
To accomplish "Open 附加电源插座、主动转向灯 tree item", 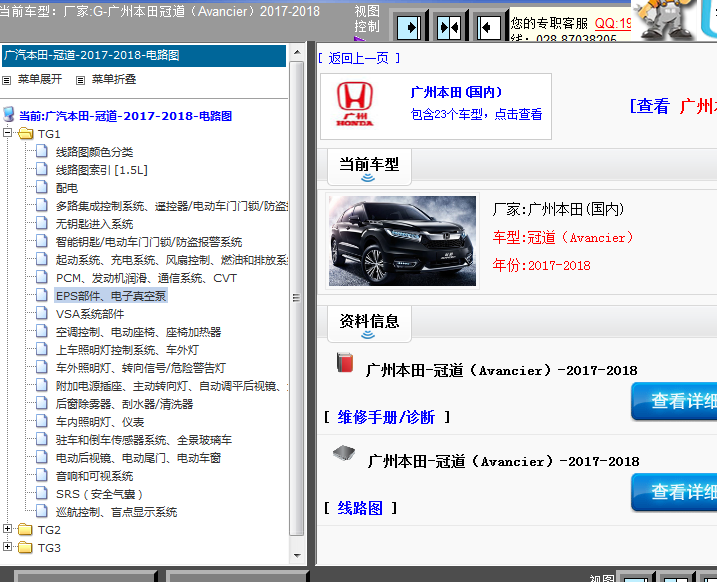I will tap(171, 386).
